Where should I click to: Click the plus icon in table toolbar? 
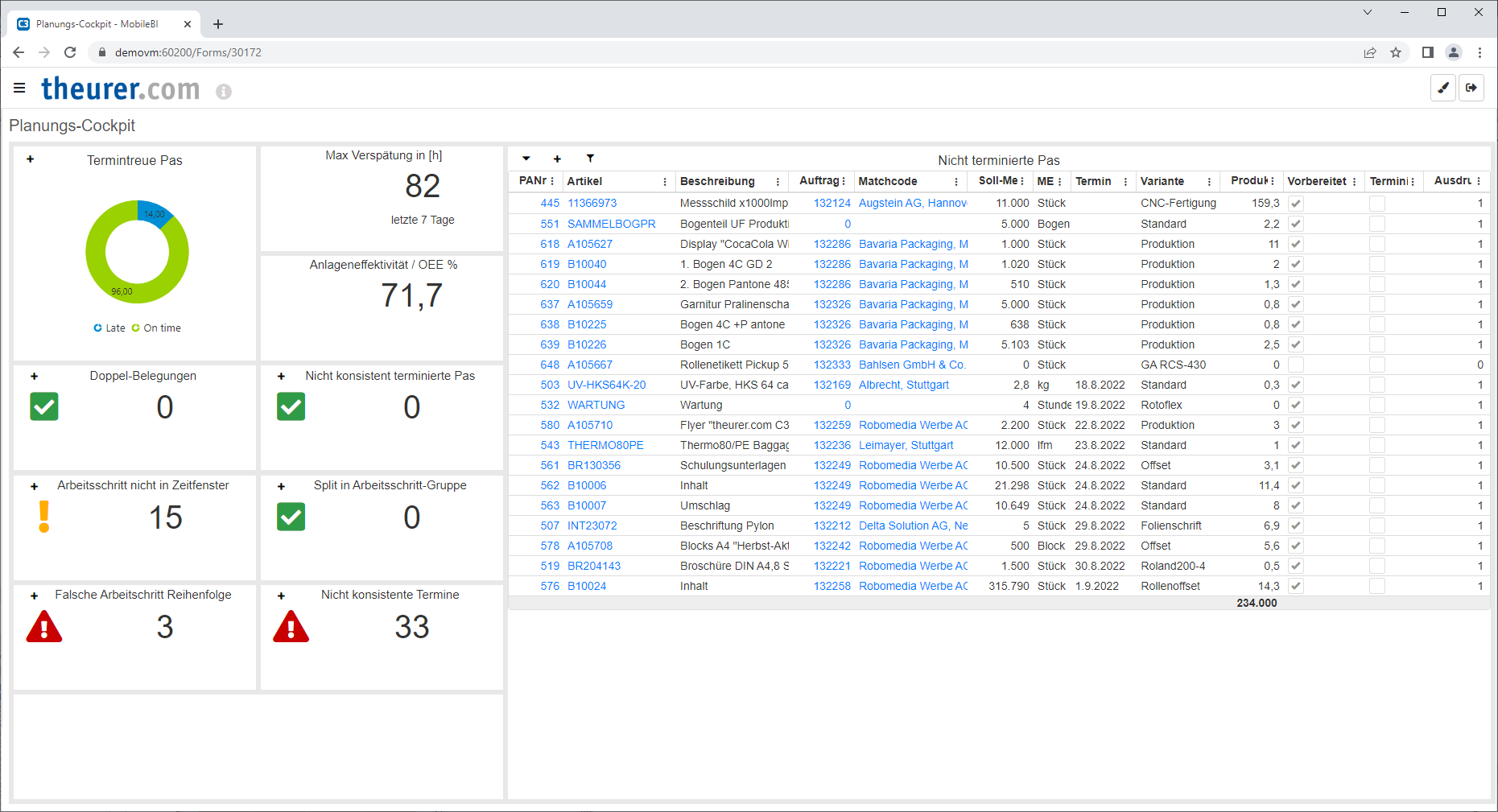tap(557, 159)
